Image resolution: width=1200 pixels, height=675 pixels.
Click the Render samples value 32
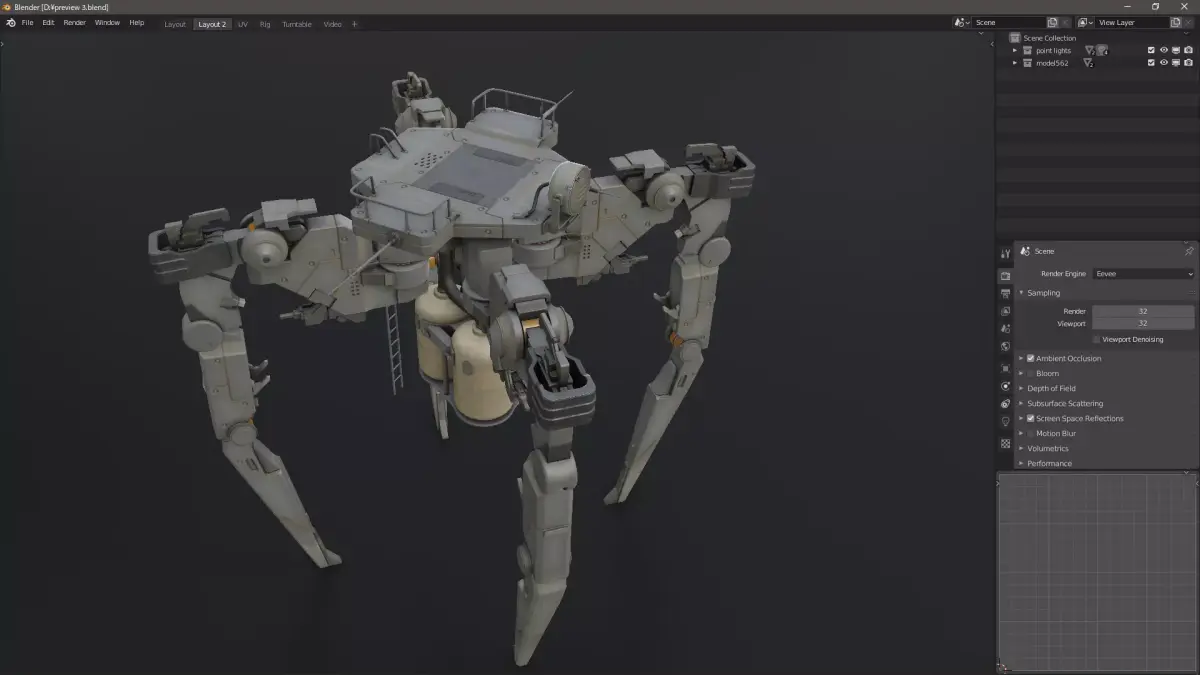[1143, 311]
